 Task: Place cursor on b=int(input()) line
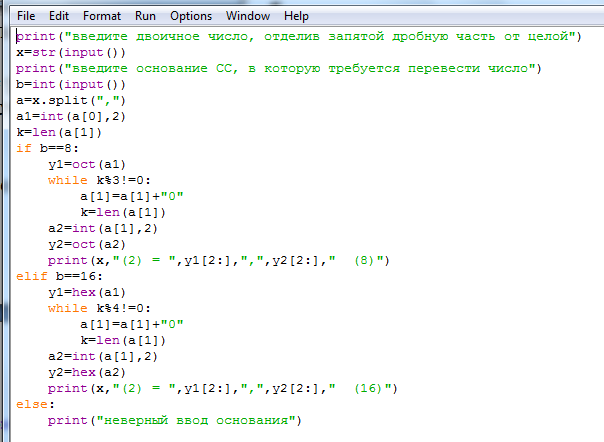click(62, 84)
